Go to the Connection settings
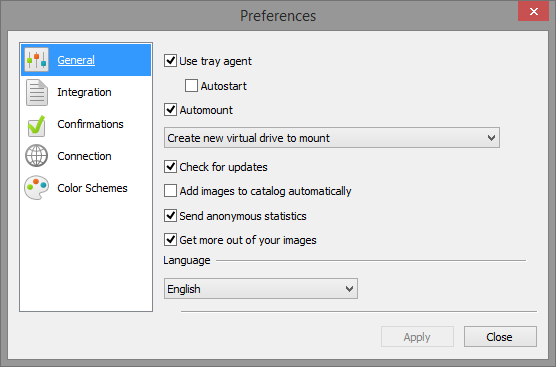This screenshot has height=367, width=556. point(84,156)
